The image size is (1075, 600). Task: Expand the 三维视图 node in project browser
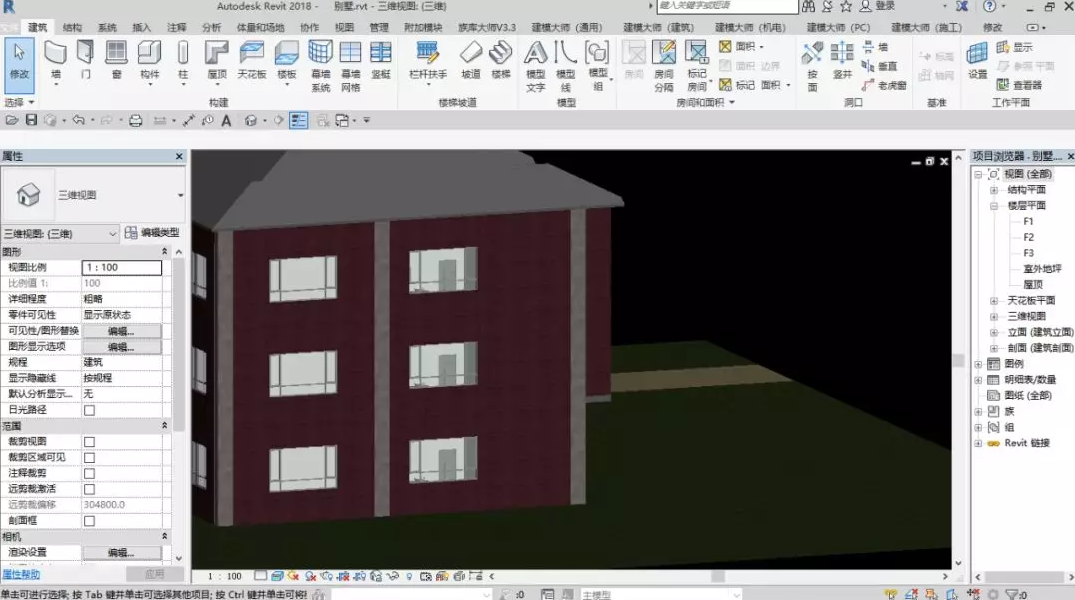click(994, 316)
